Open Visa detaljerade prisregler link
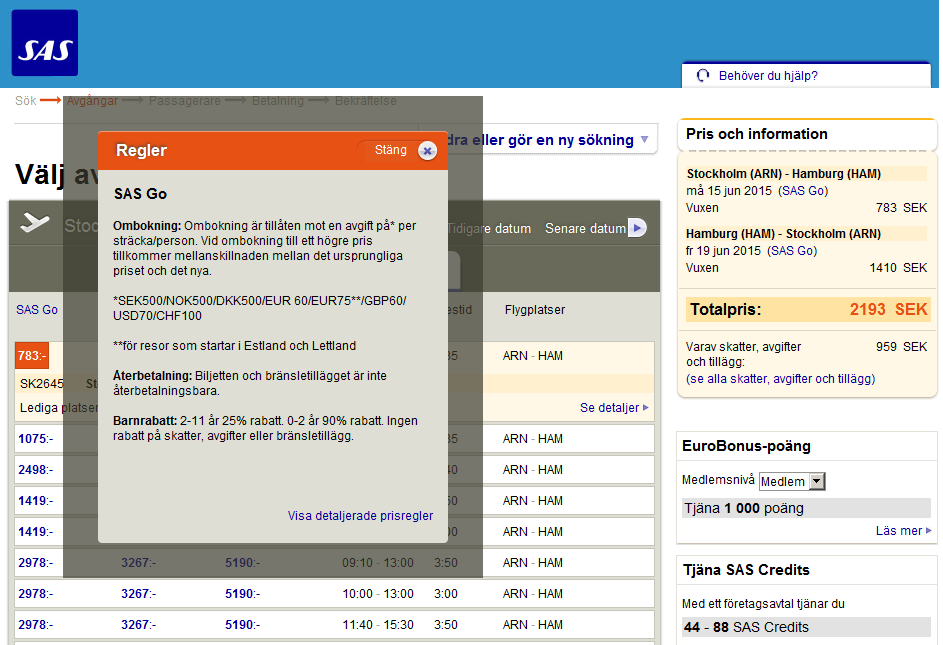Image resolution: width=943 pixels, height=645 pixels. tap(360, 516)
